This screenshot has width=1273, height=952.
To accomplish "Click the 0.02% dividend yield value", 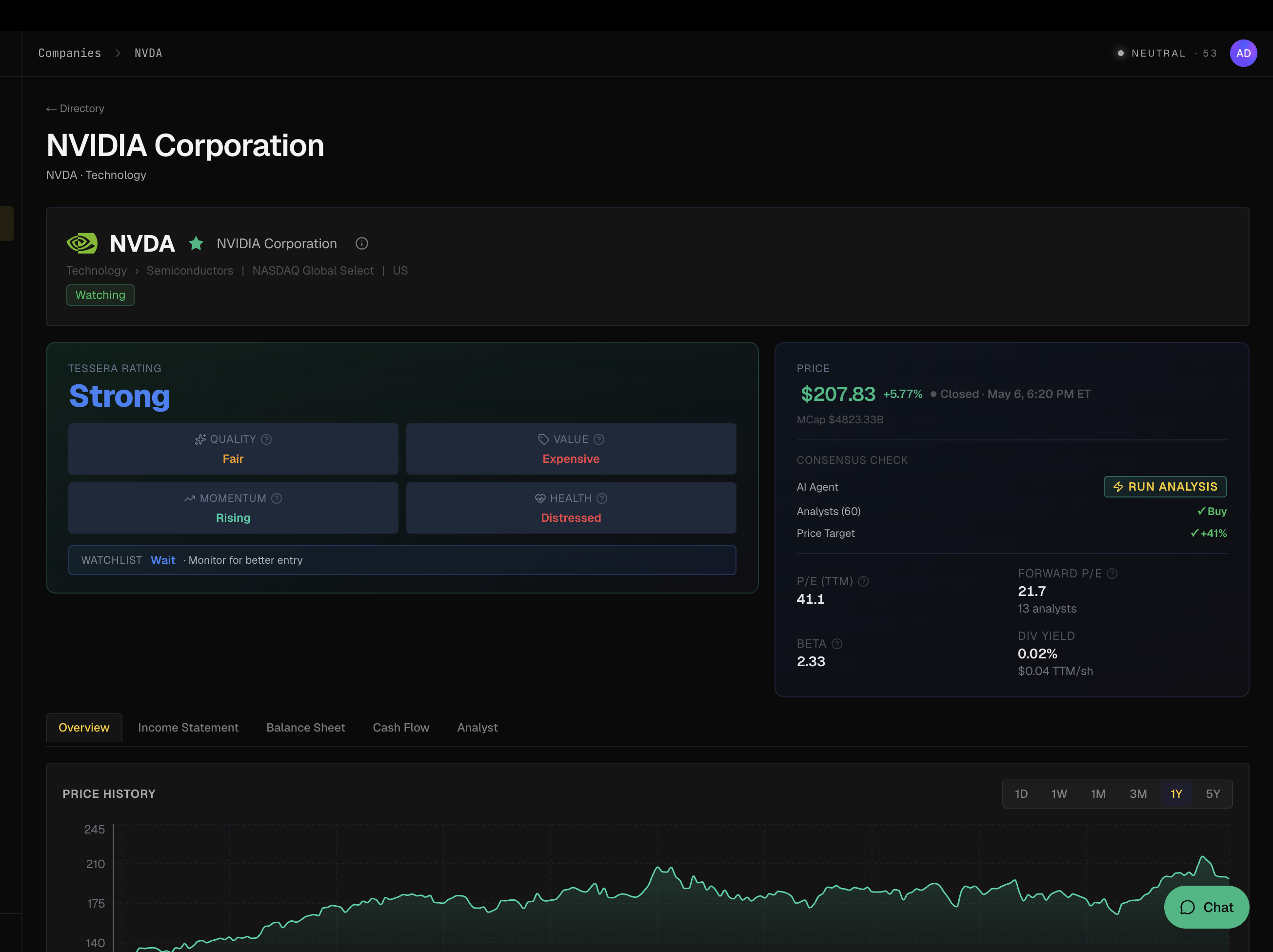I will pyautogui.click(x=1037, y=654).
